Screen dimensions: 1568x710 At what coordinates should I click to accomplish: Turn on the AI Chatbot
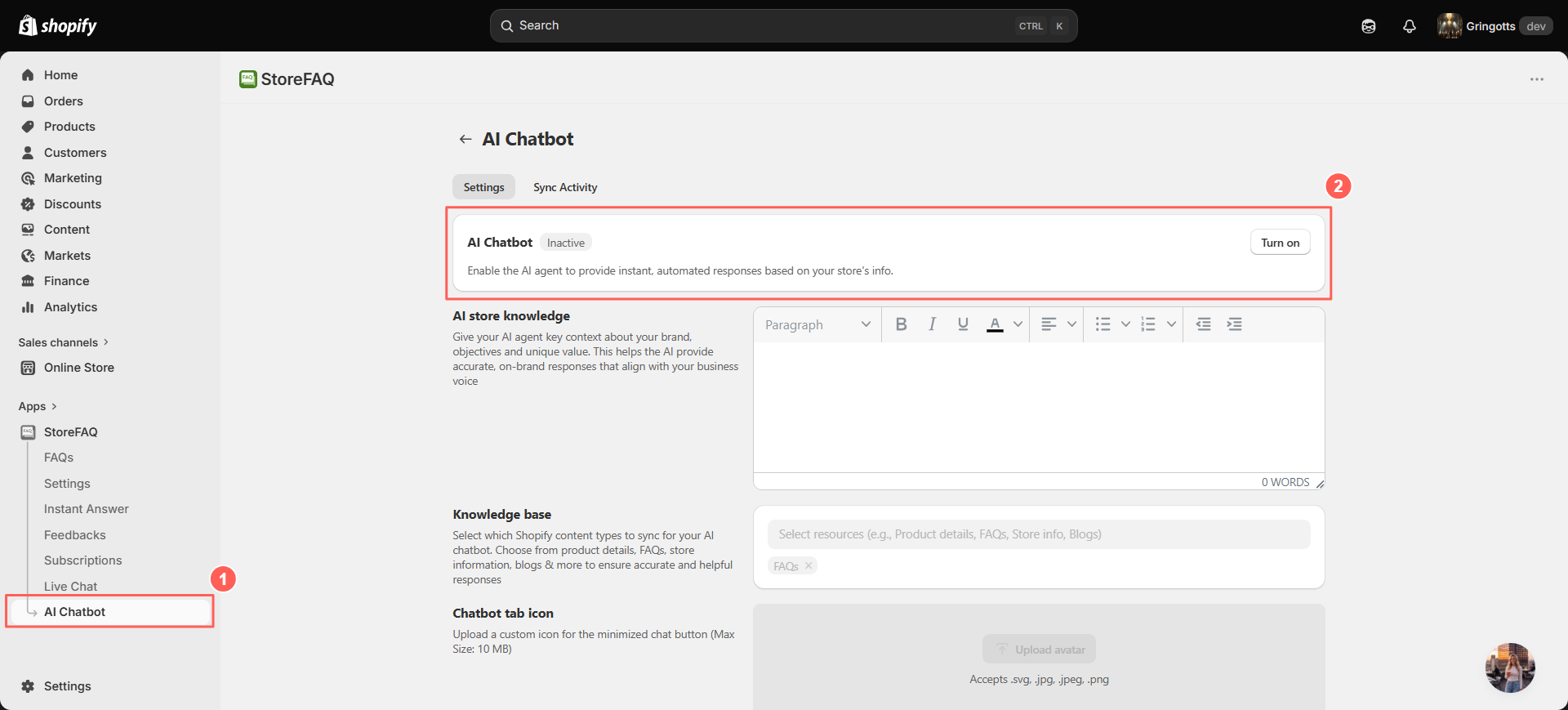1280,243
